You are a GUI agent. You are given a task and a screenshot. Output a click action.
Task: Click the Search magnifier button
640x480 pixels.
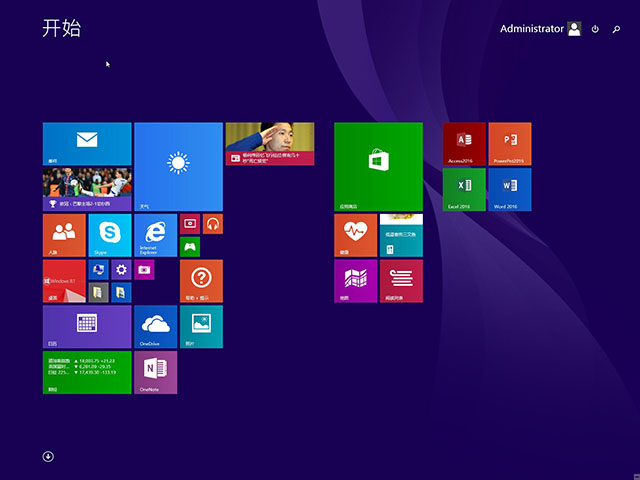click(x=616, y=29)
